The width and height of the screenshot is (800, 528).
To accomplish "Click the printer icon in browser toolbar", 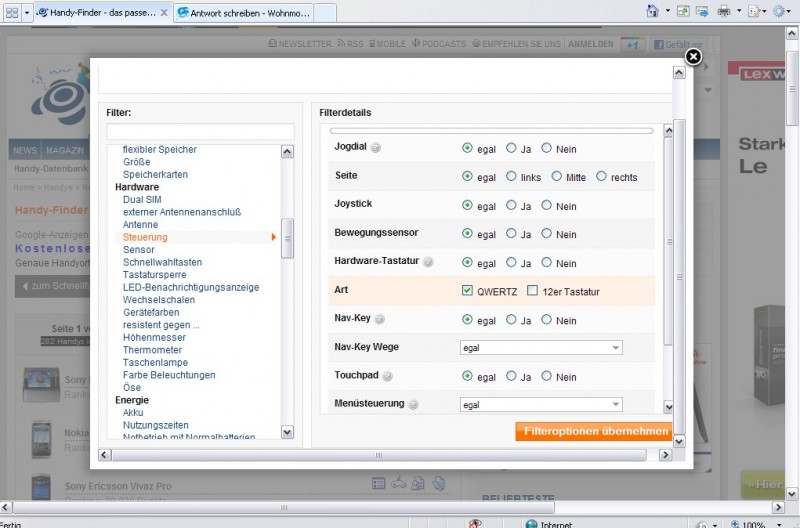I will pos(724,12).
